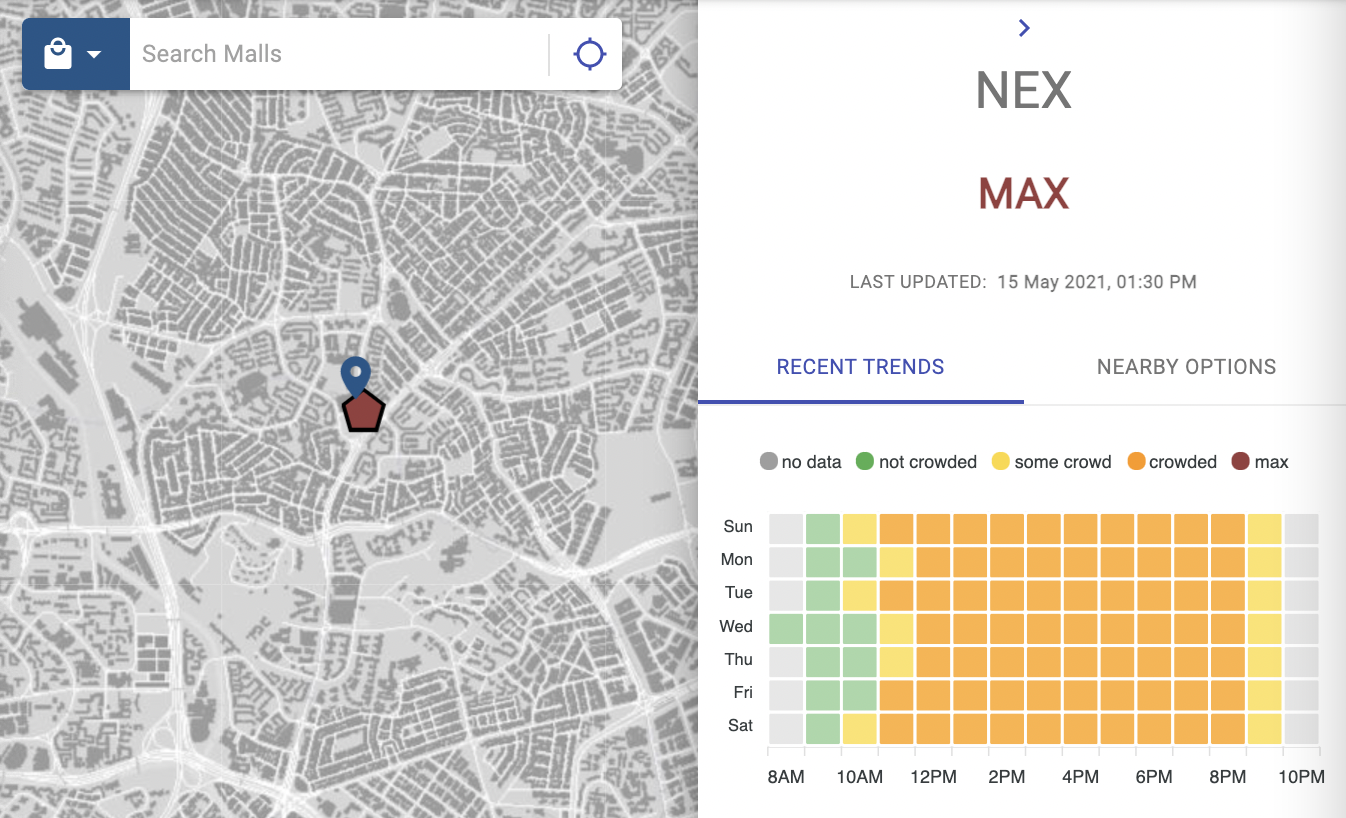The image size is (1346, 818).
Task: Click the '12PM' axis label
Action: pyautogui.click(x=934, y=777)
